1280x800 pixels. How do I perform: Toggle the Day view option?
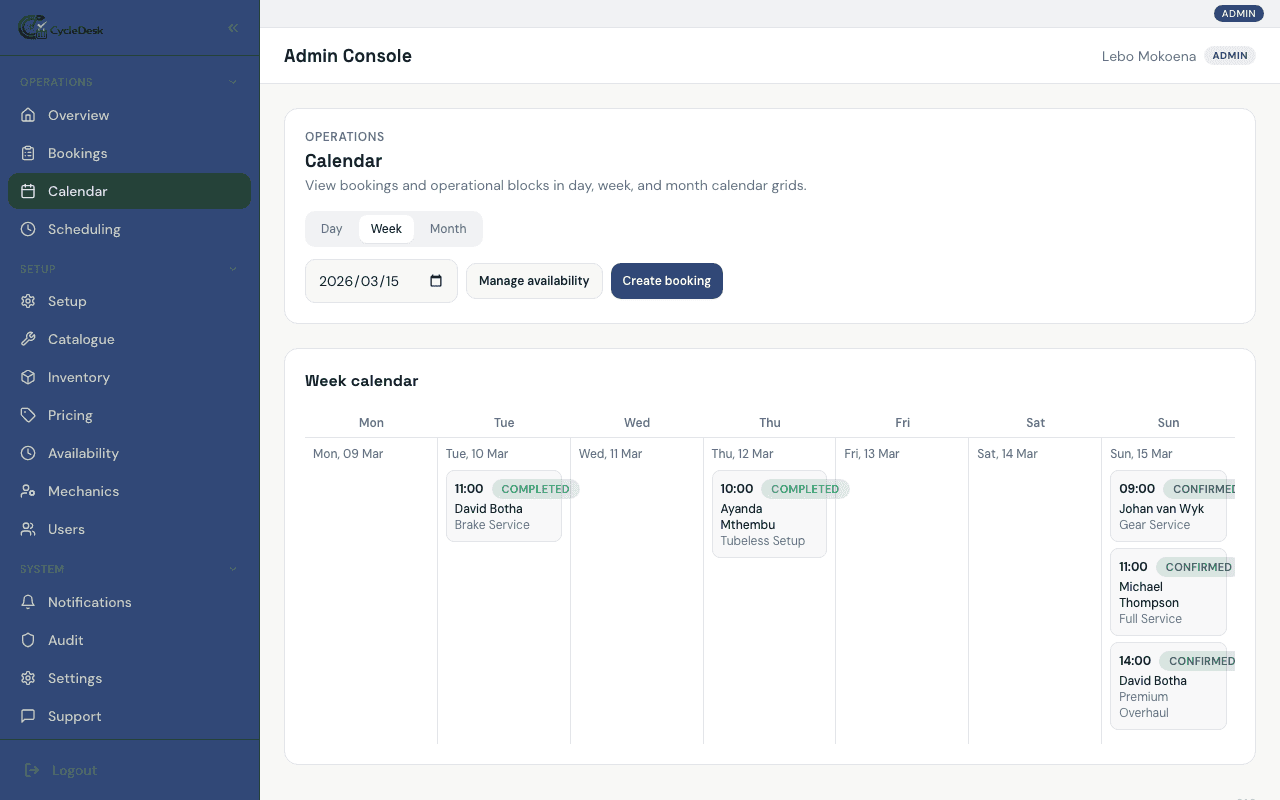coord(332,228)
